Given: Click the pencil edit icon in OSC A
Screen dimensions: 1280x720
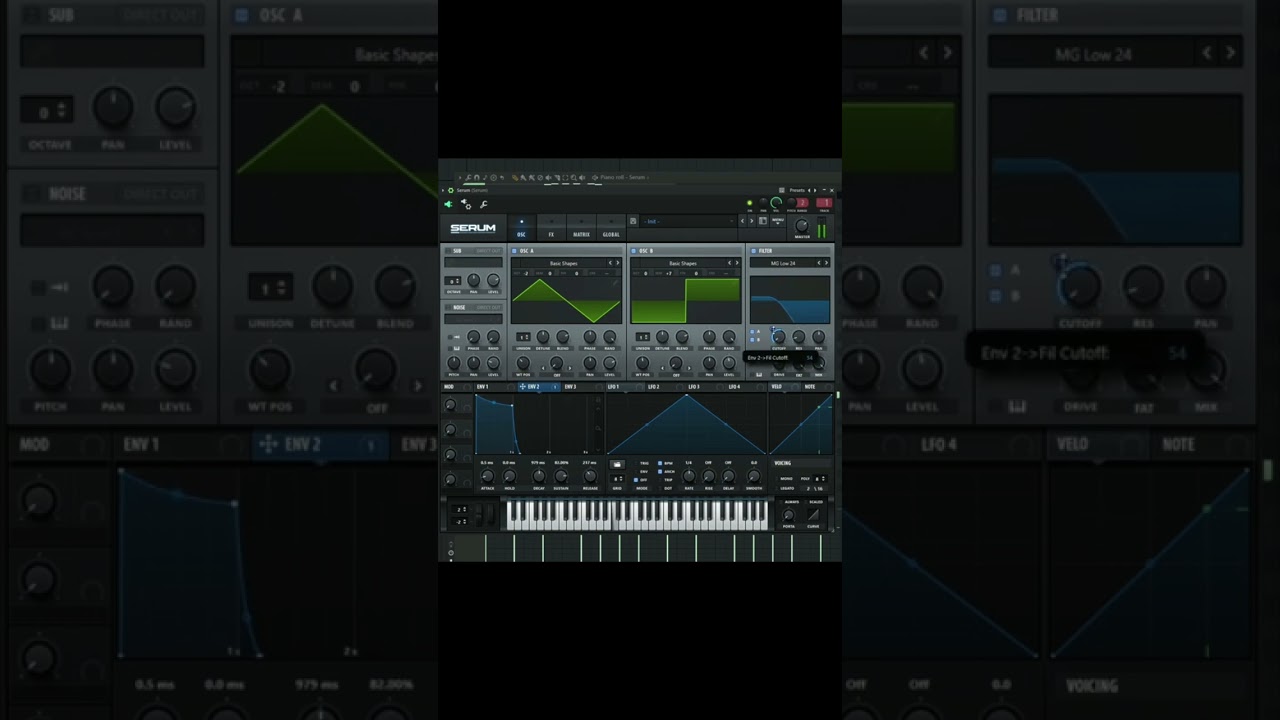Looking at the screenshot, I should 615,282.
